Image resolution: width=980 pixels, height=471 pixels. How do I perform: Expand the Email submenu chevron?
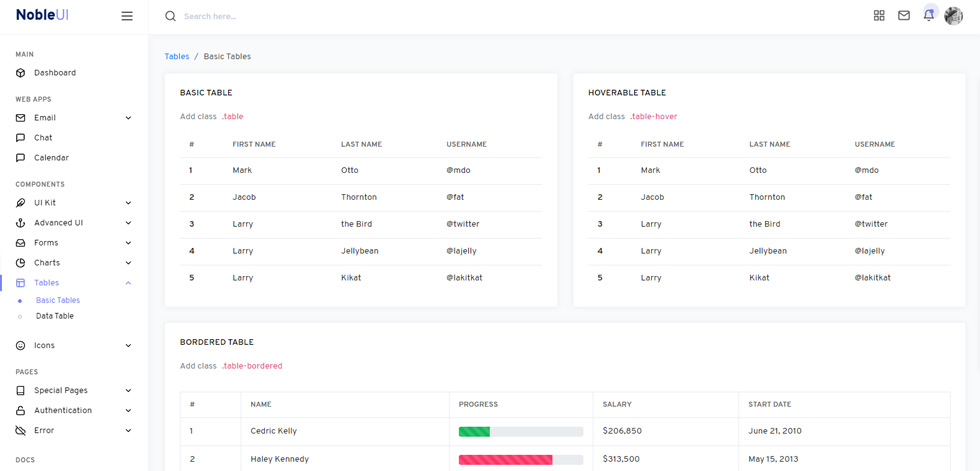(128, 118)
